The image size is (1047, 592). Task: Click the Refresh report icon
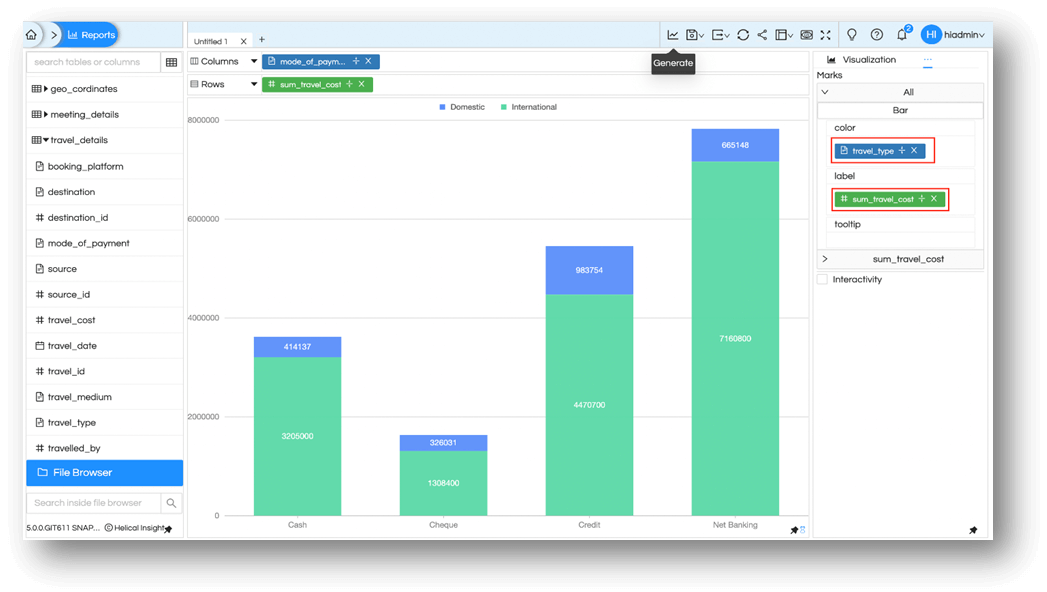tap(743, 35)
